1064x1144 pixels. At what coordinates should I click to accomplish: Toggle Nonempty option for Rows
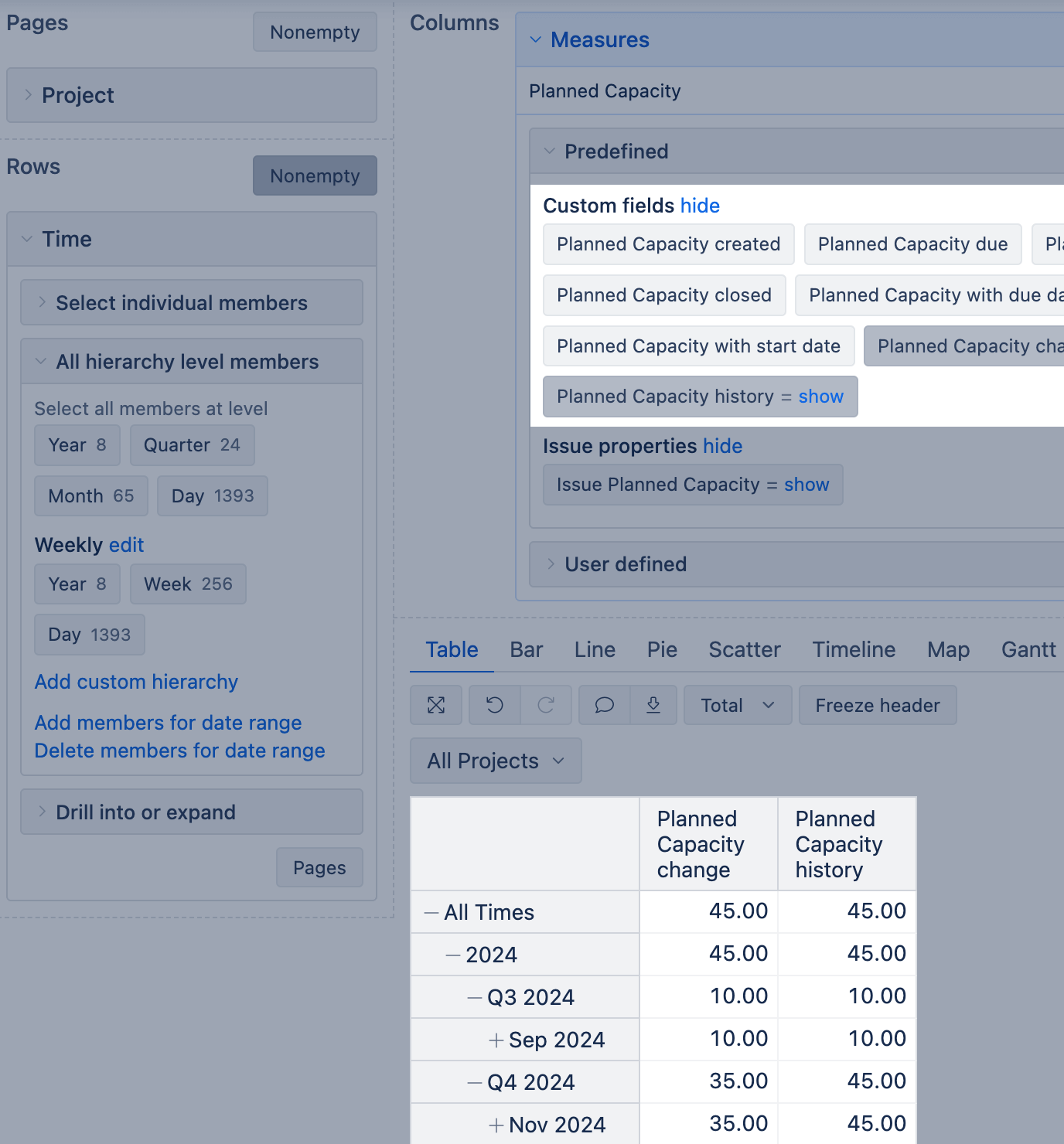315,176
